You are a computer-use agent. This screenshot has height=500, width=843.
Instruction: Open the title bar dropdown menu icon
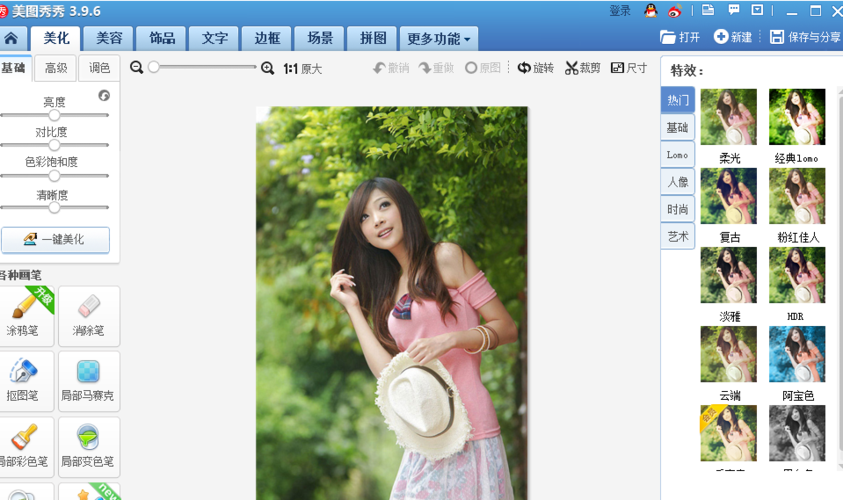coord(757,10)
